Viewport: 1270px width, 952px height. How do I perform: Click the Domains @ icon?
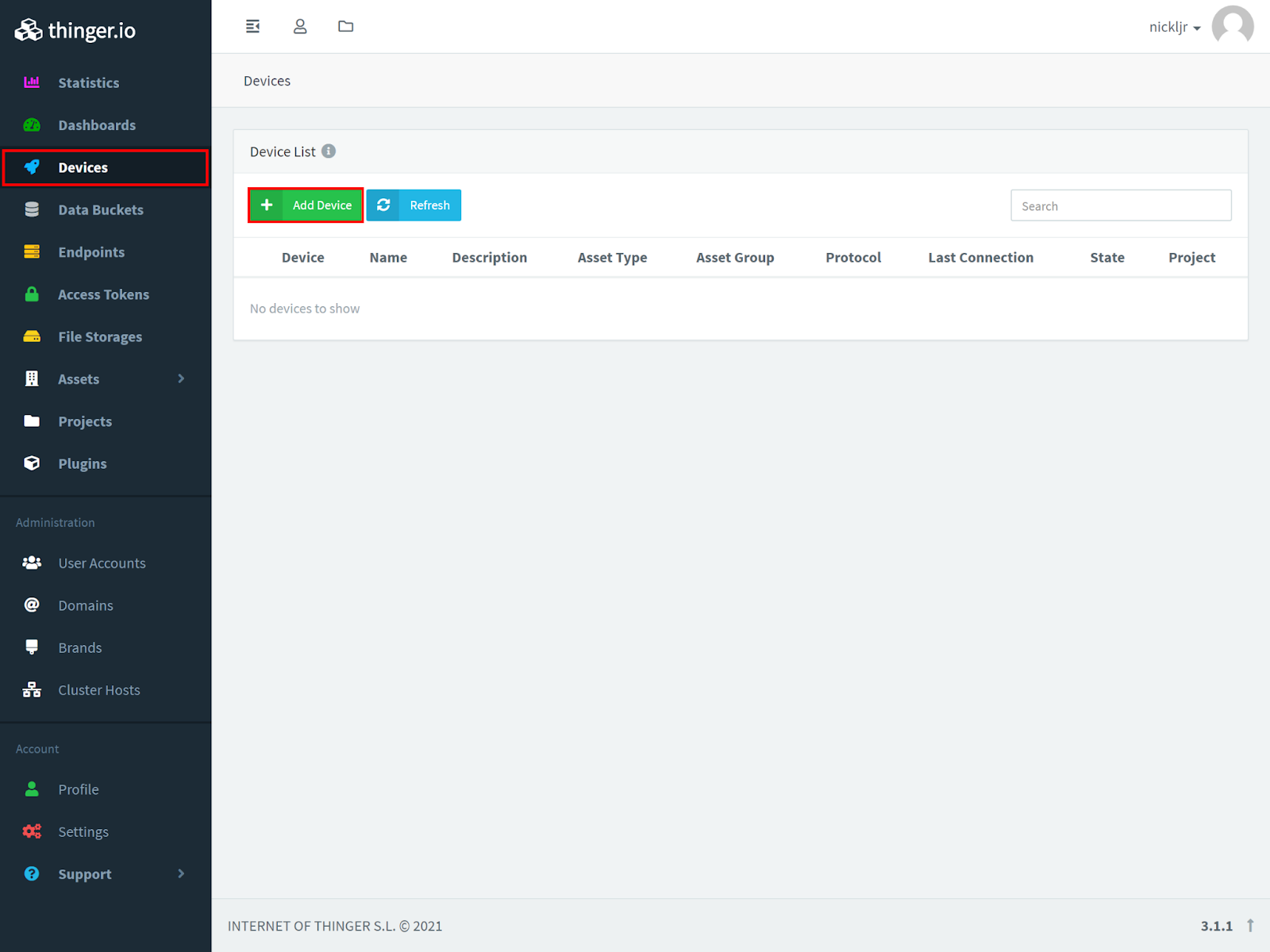32,605
